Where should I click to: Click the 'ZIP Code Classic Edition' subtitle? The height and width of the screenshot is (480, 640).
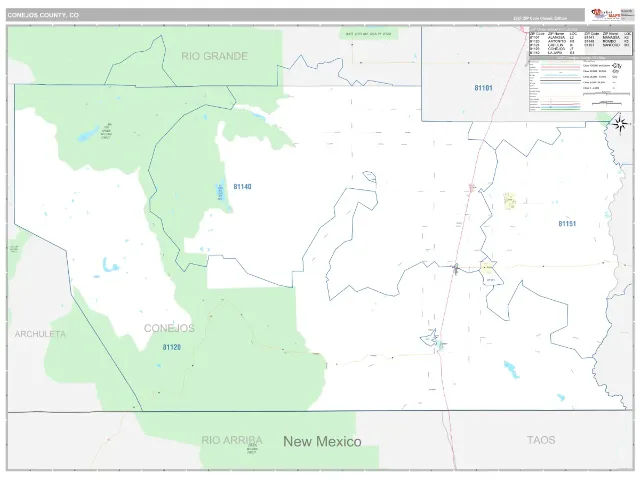(x=540, y=18)
